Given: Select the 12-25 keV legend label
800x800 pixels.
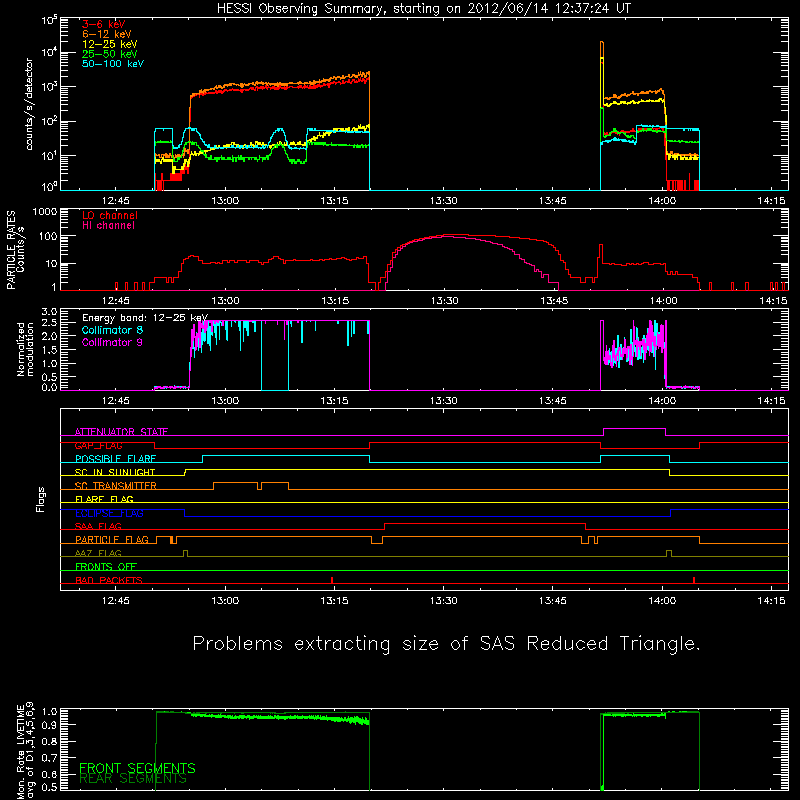Looking at the screenshot, I should tap(110, 44).
